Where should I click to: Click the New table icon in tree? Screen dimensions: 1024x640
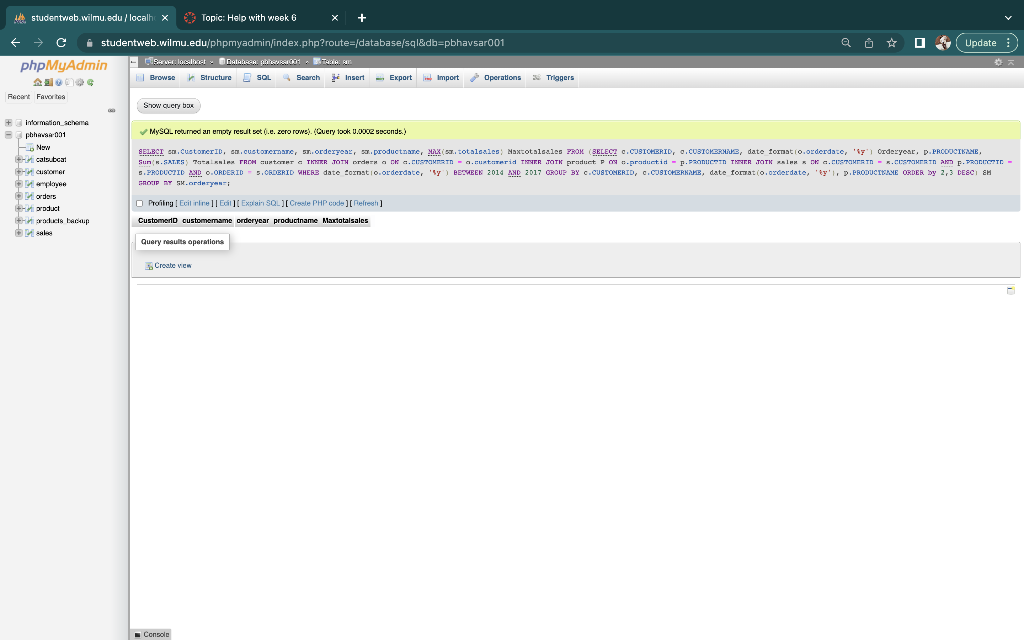click(x=30, y=148)
